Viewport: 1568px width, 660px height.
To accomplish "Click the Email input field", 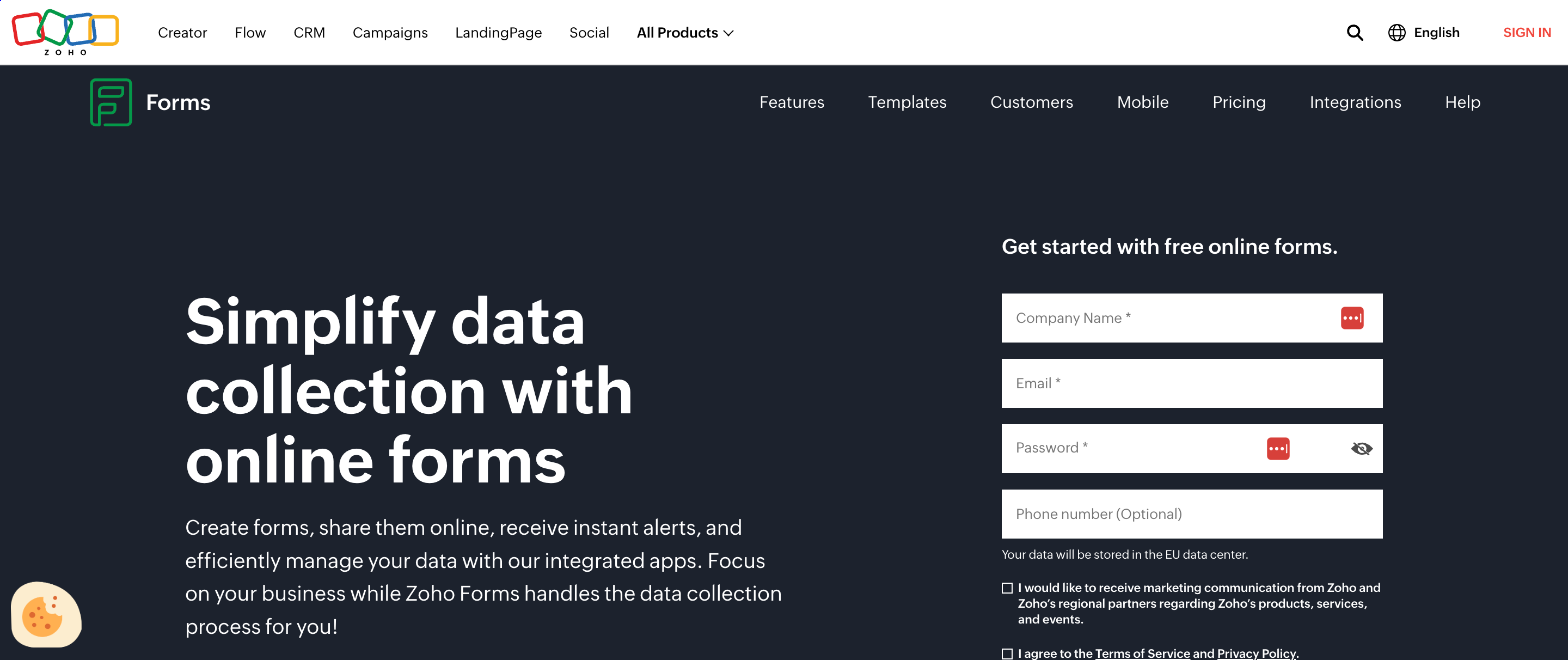I will click(1193, 383).
